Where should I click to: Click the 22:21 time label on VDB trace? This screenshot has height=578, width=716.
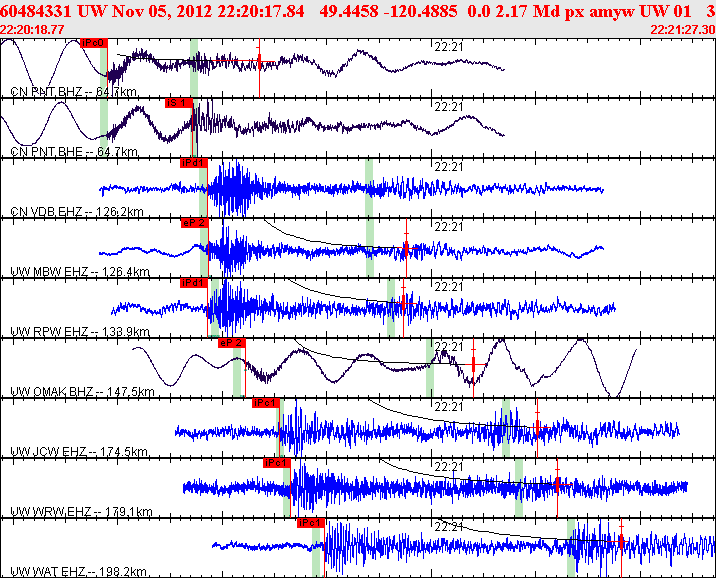tap(448, 167)
